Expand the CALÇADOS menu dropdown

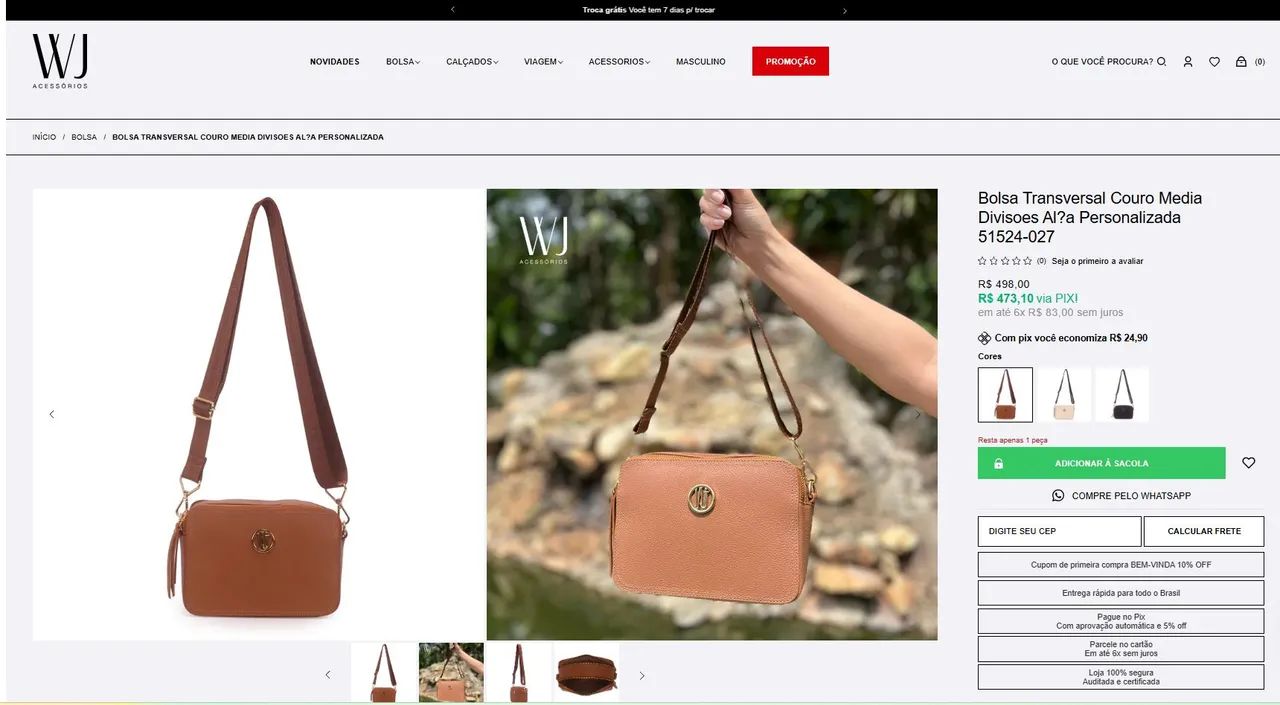[x=472, y=62]
